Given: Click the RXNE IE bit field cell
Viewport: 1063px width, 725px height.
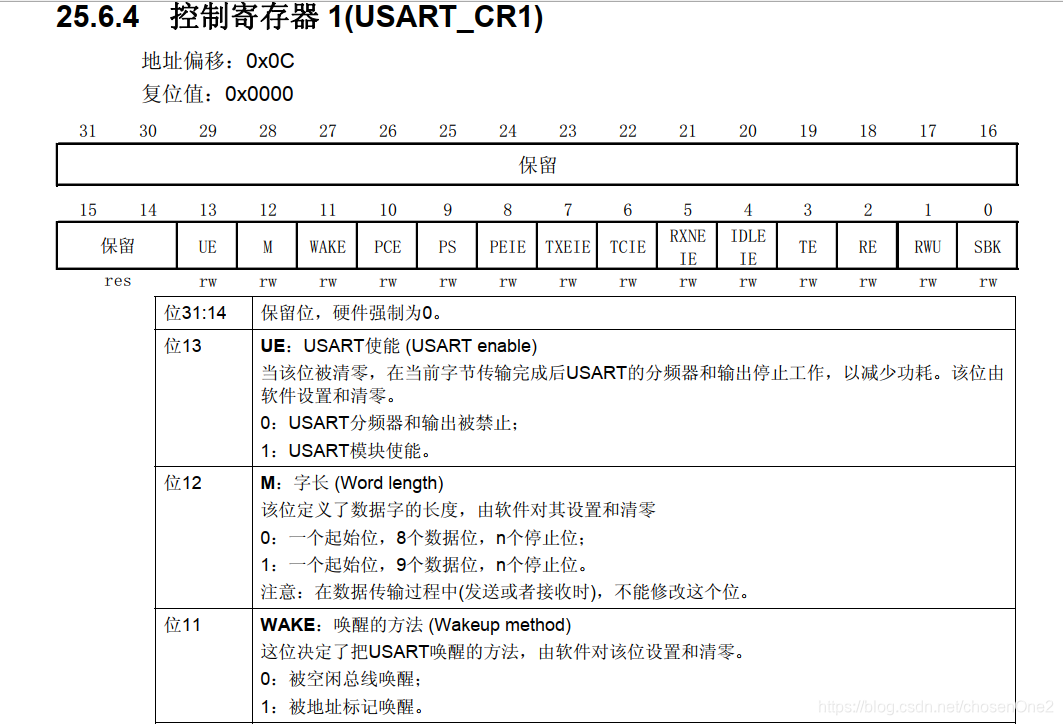Looking at the screenshot, I should [x=687, y=246].
